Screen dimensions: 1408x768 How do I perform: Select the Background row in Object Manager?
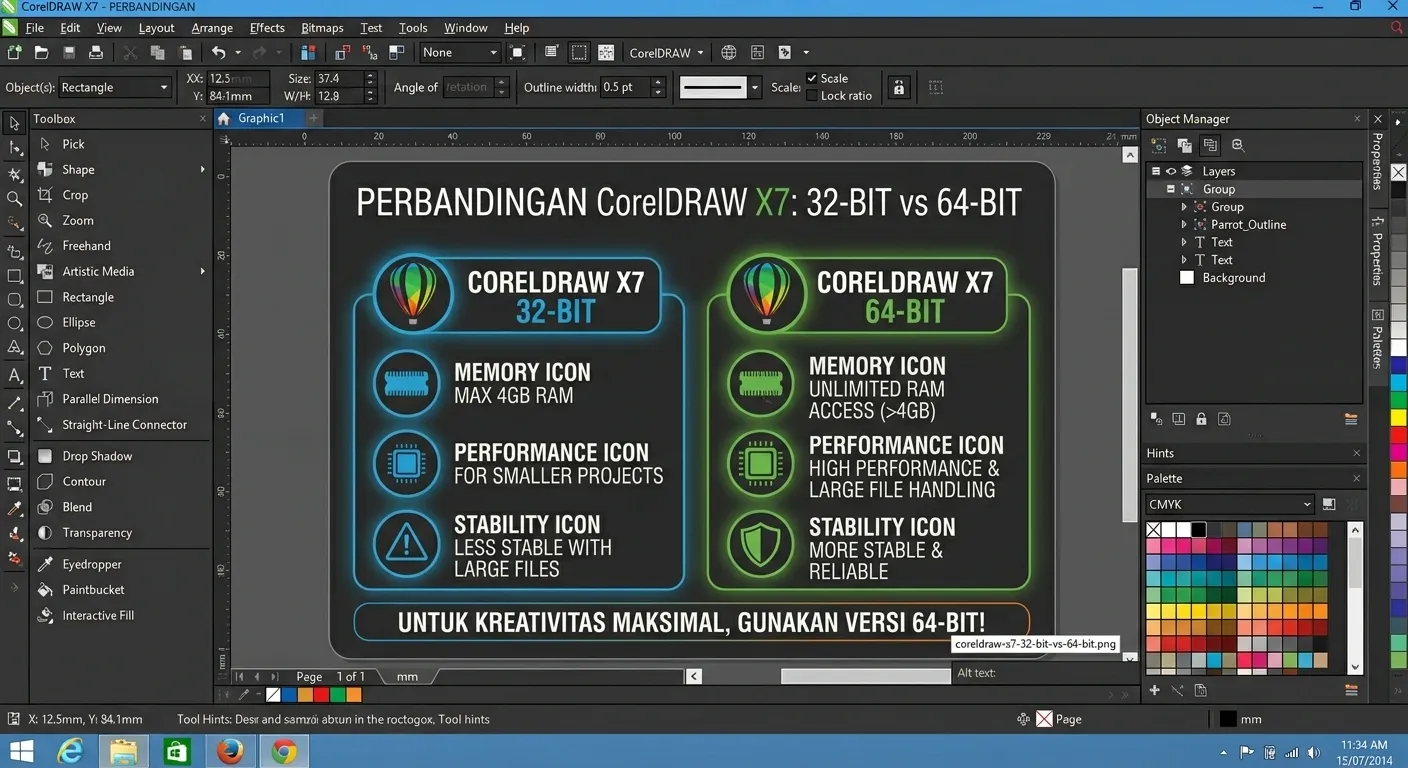(1256, 278)
